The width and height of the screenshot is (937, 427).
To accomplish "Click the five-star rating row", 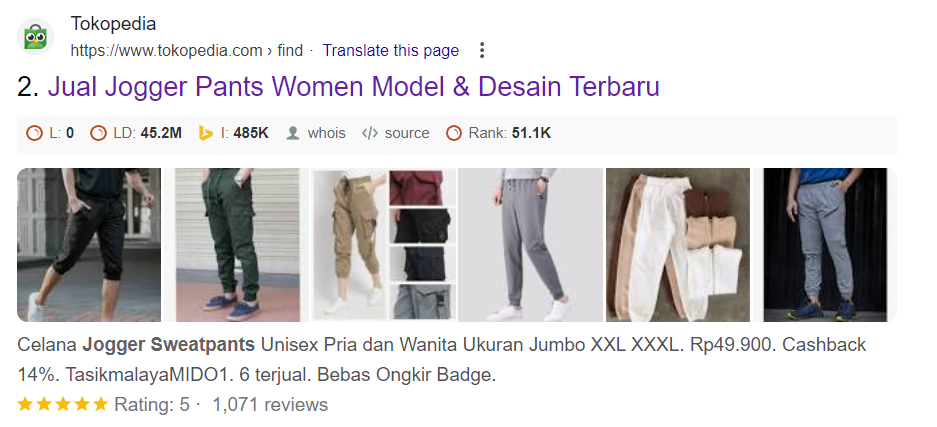I will [x=173, y=404].
